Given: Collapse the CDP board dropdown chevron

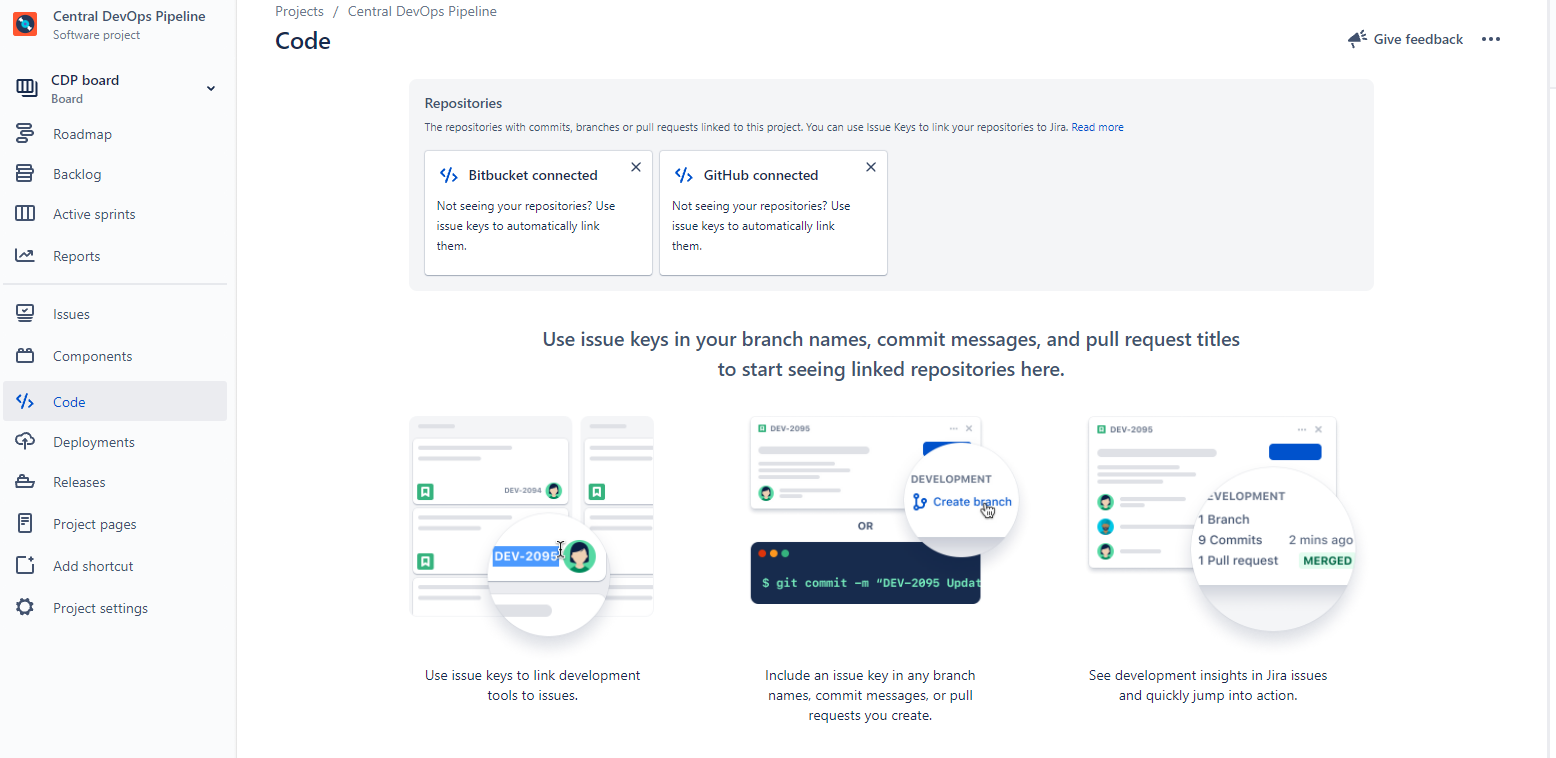Looking at the screenshot, I should [210, 88].
